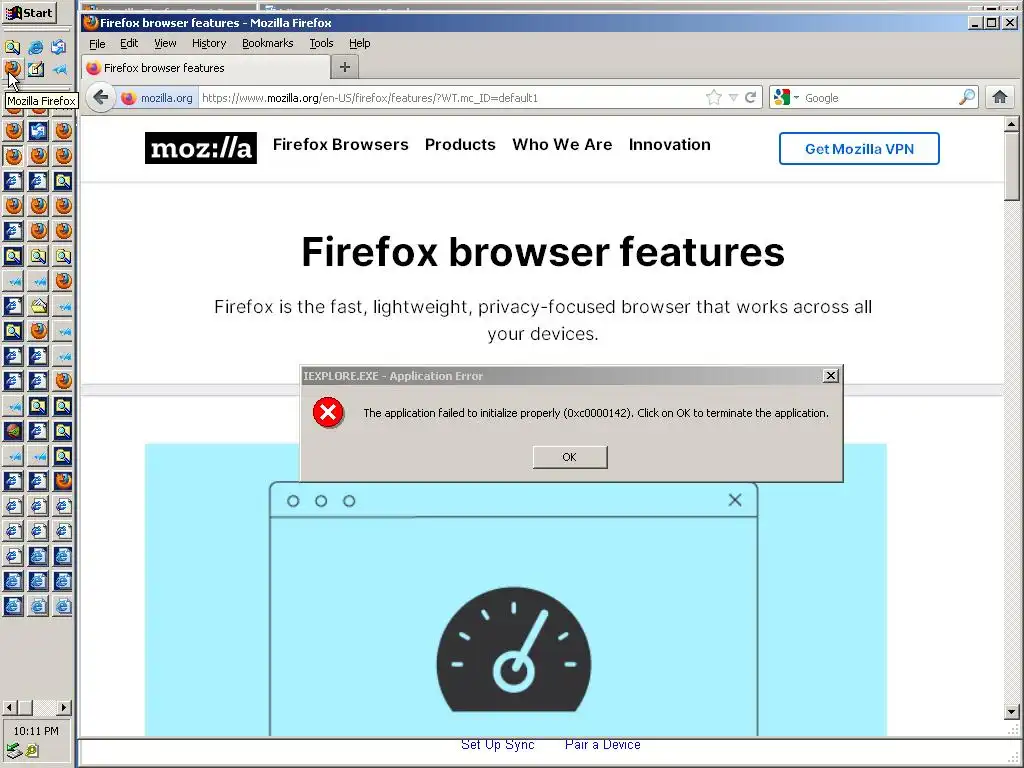Open the Products nav link
The width and height of the screenshot is (1024, 768).
pyautogui.click(x=460, y=144)
